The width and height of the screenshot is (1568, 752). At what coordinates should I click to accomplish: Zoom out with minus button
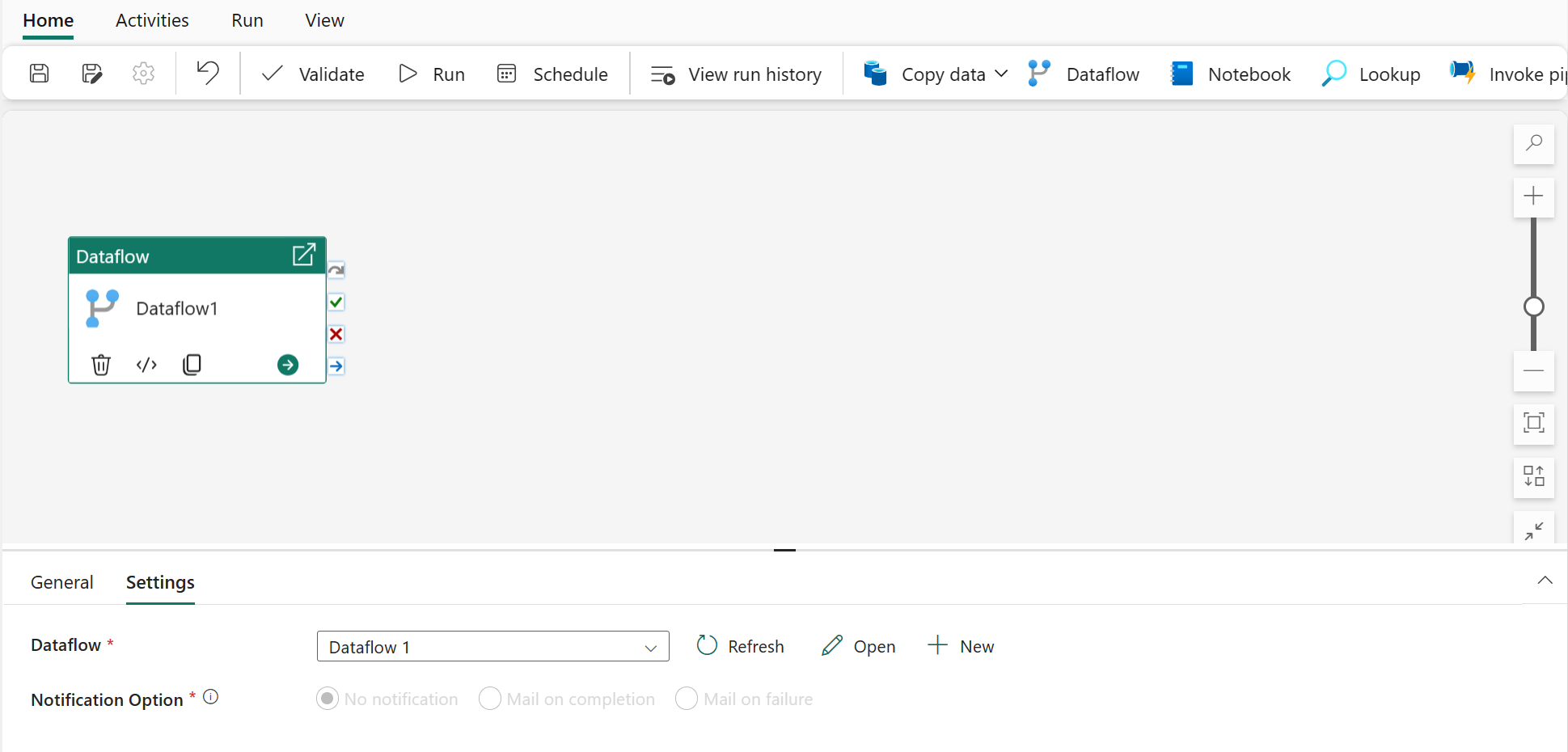[x=1533, y=370]
